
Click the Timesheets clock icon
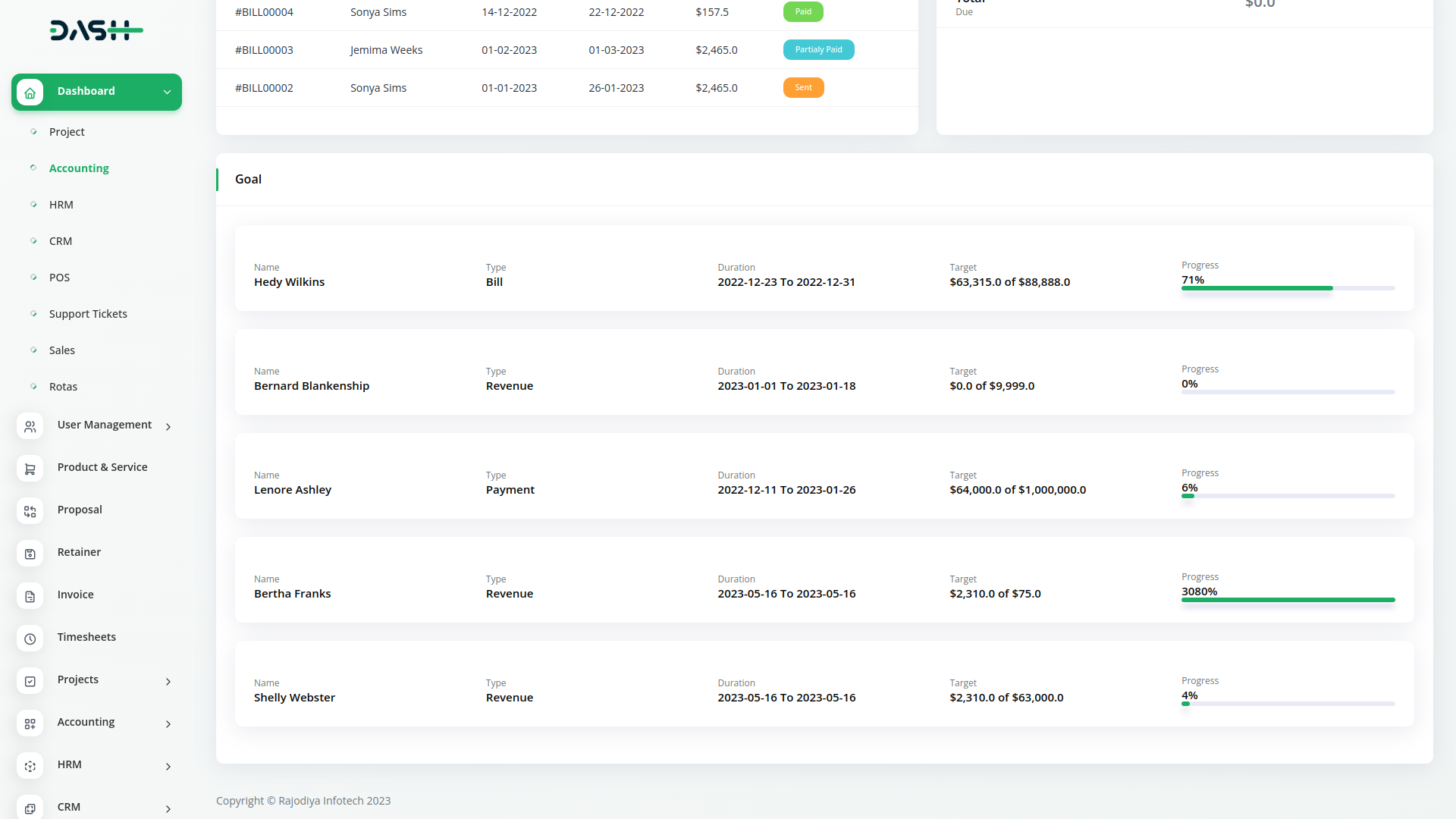coord(30,639)
